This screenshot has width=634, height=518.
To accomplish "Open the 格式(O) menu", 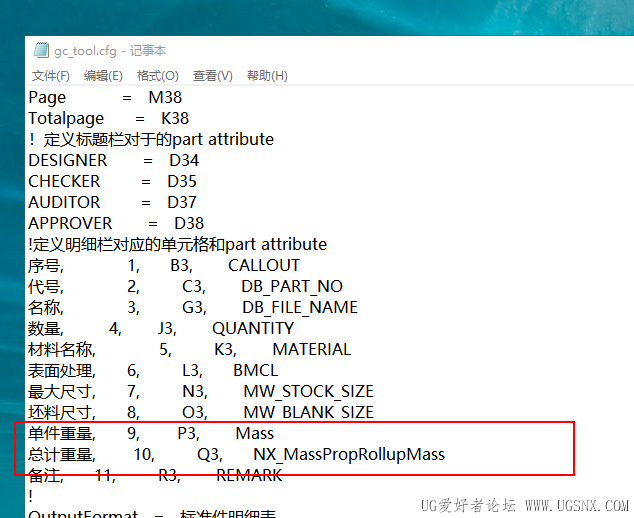I will 158,76.
